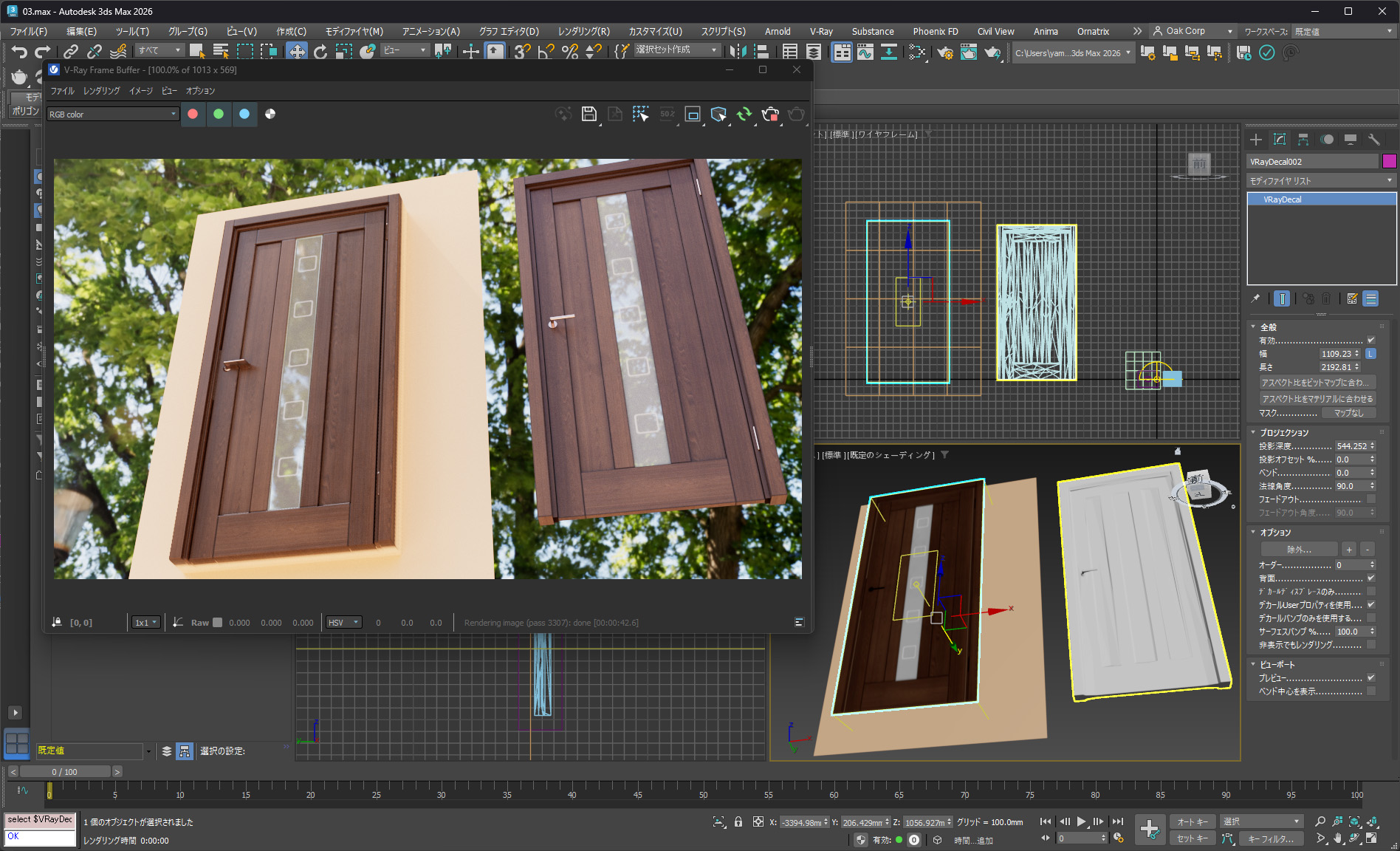Open the RGB color channel dropdown

click(x=113, y=115)
